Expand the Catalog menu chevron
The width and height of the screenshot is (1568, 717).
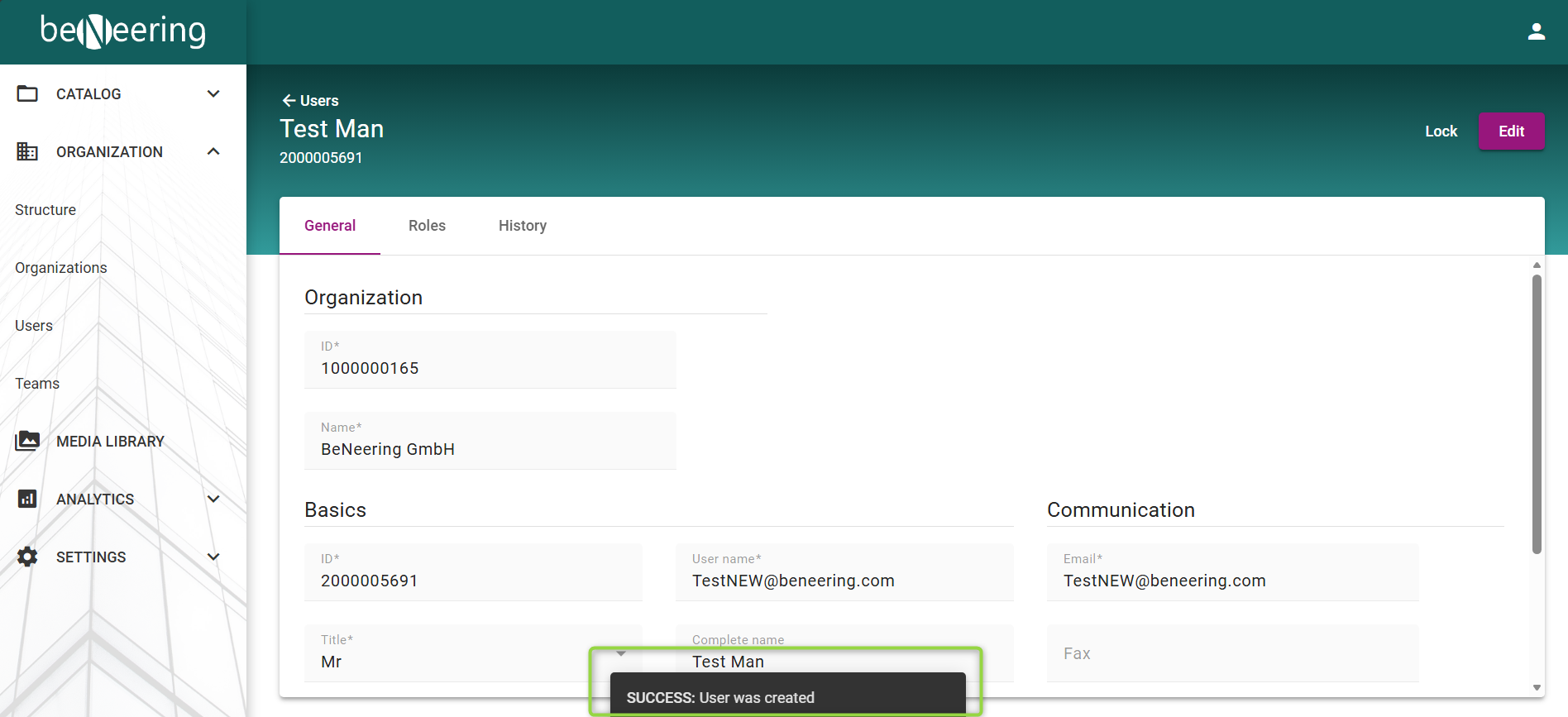click(x=213, y=93)
